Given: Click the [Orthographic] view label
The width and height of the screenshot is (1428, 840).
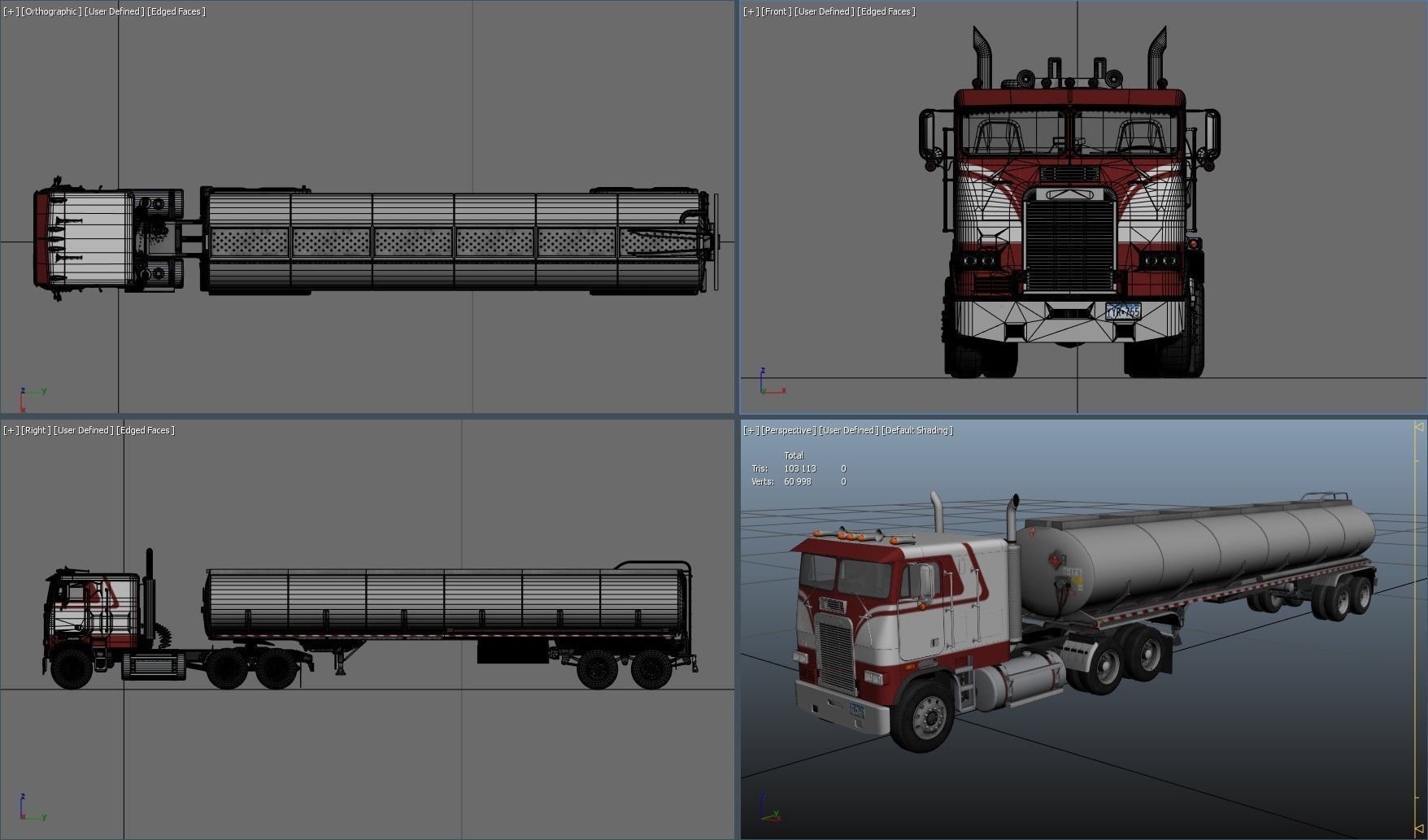Looking at the screenshot, I should tap(52, 11).
